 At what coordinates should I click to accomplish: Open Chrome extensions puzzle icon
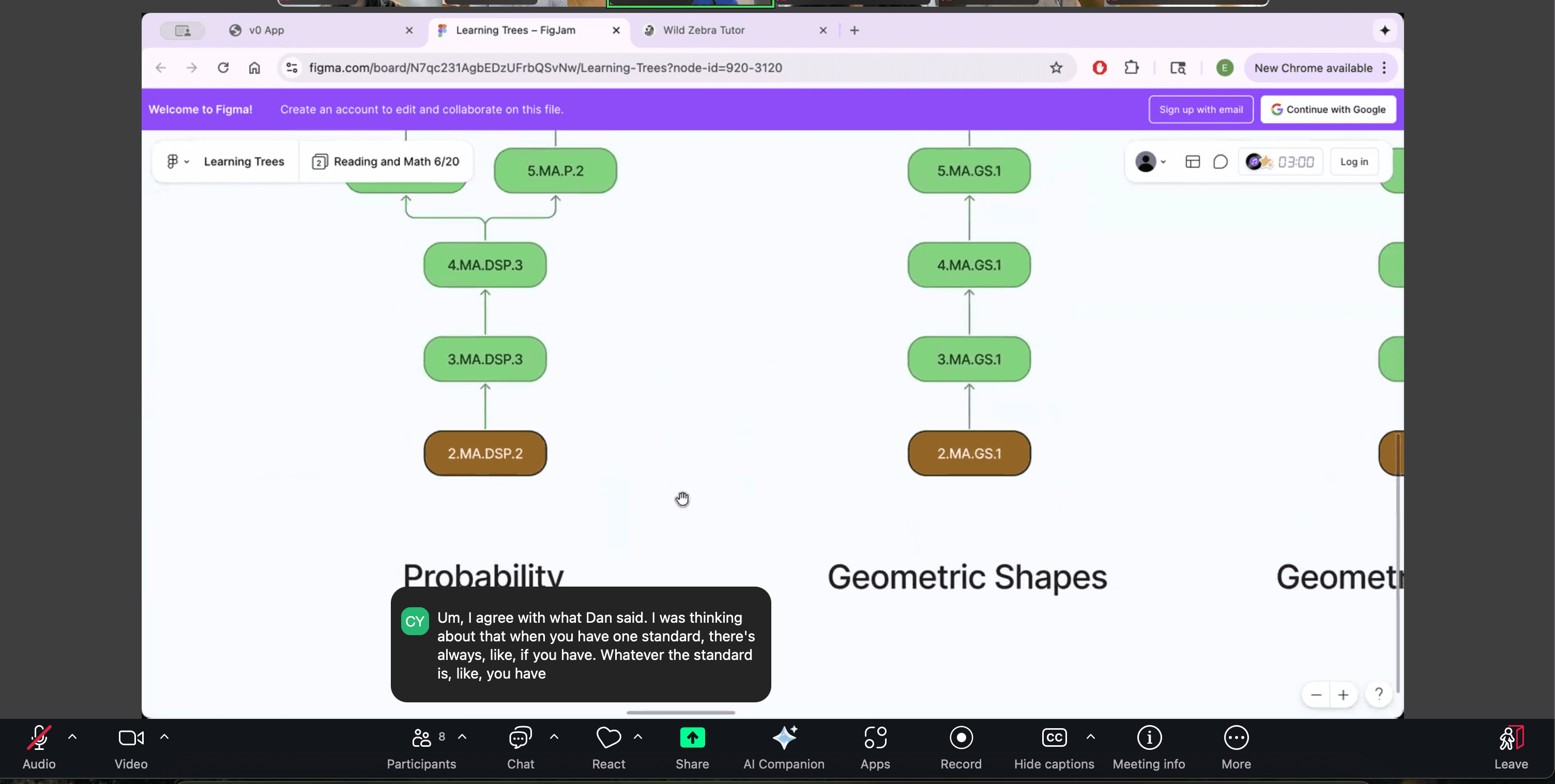click(1131, 68)
